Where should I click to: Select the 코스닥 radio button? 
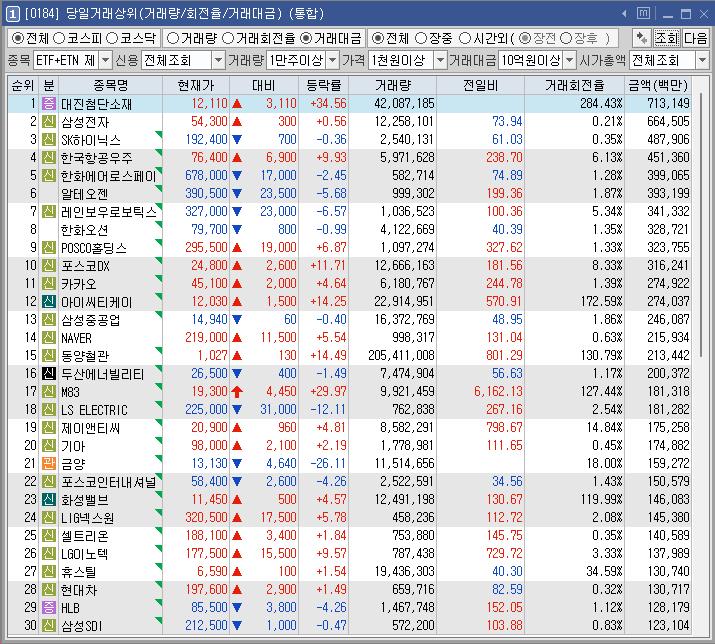[x=113, y=38]
